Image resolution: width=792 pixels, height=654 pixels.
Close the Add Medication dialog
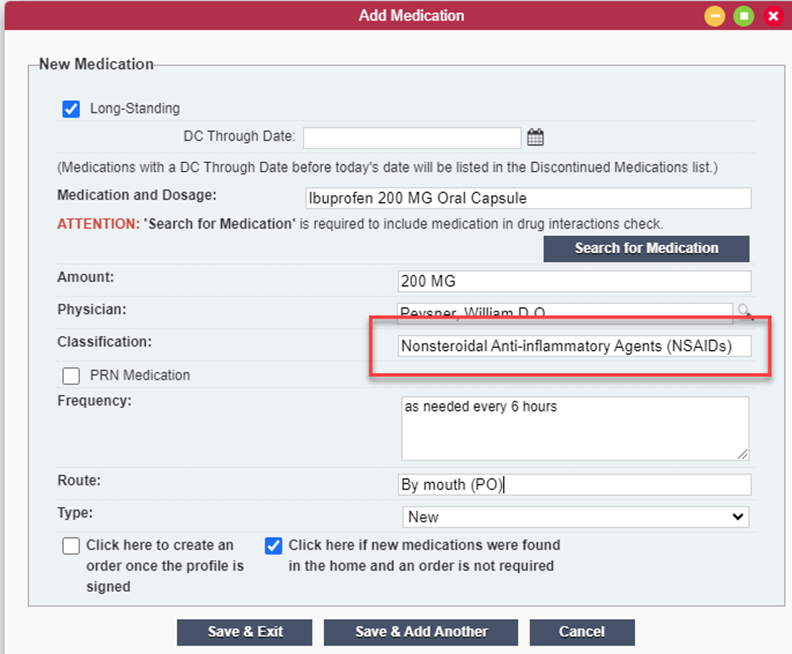coord(773,16)
